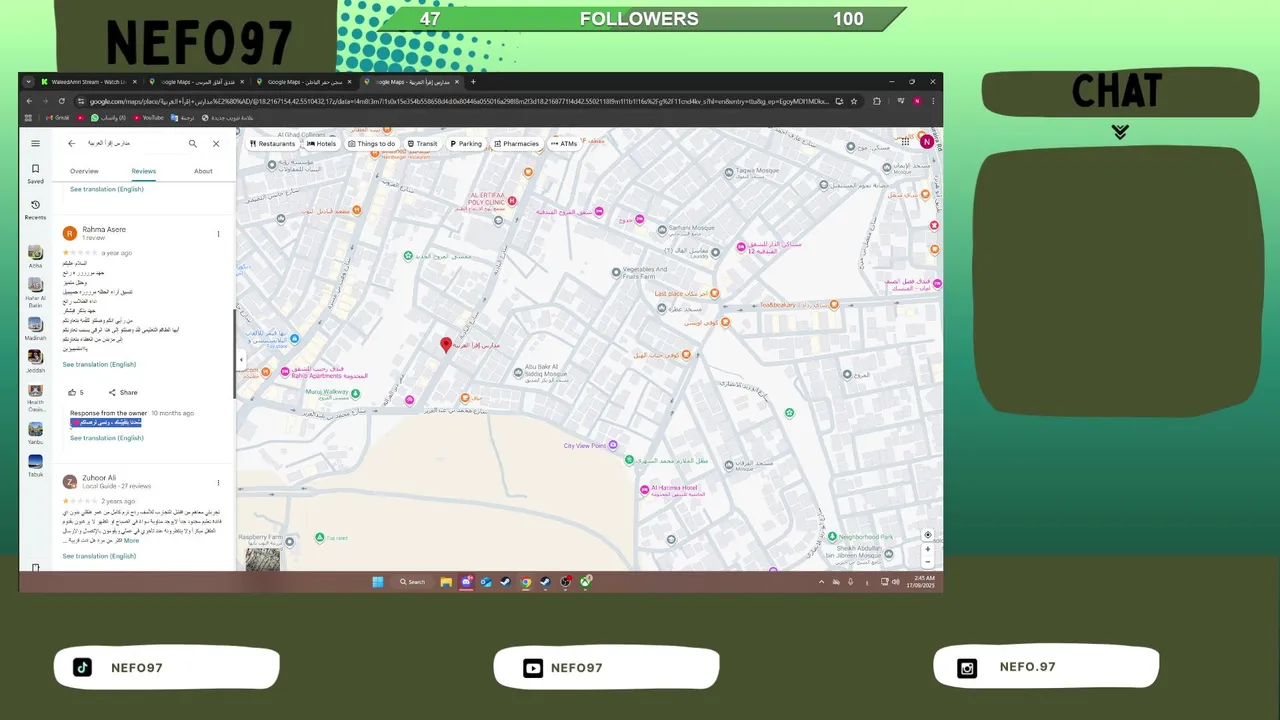Reload the current page
This screenshot has width=1280, height=720.
(x=61, y=101)
